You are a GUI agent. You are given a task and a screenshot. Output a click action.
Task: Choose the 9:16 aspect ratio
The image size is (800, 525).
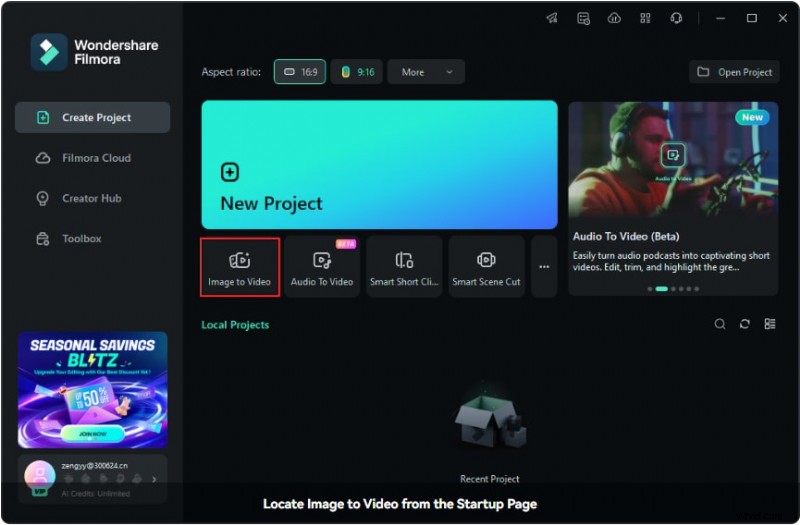pyautogui.click(x=357, y=72)
